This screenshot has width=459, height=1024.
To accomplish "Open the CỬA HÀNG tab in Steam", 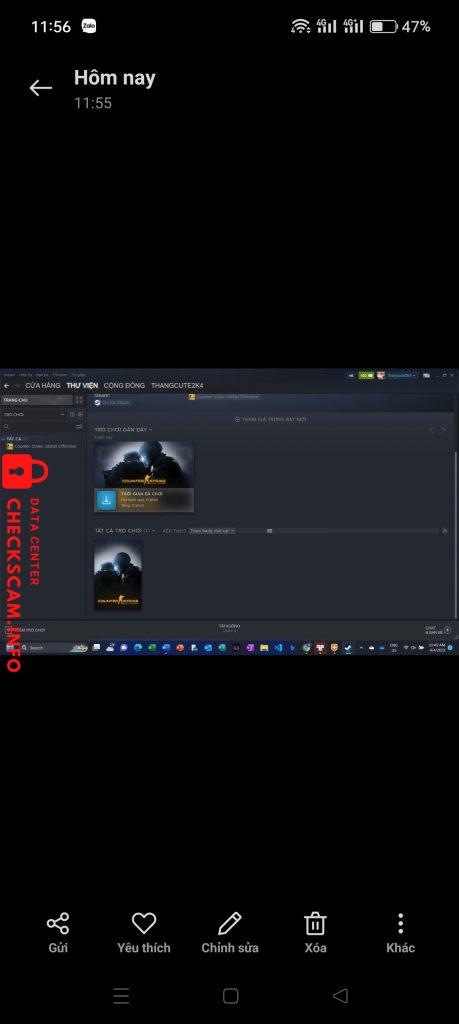I will 42,385.
